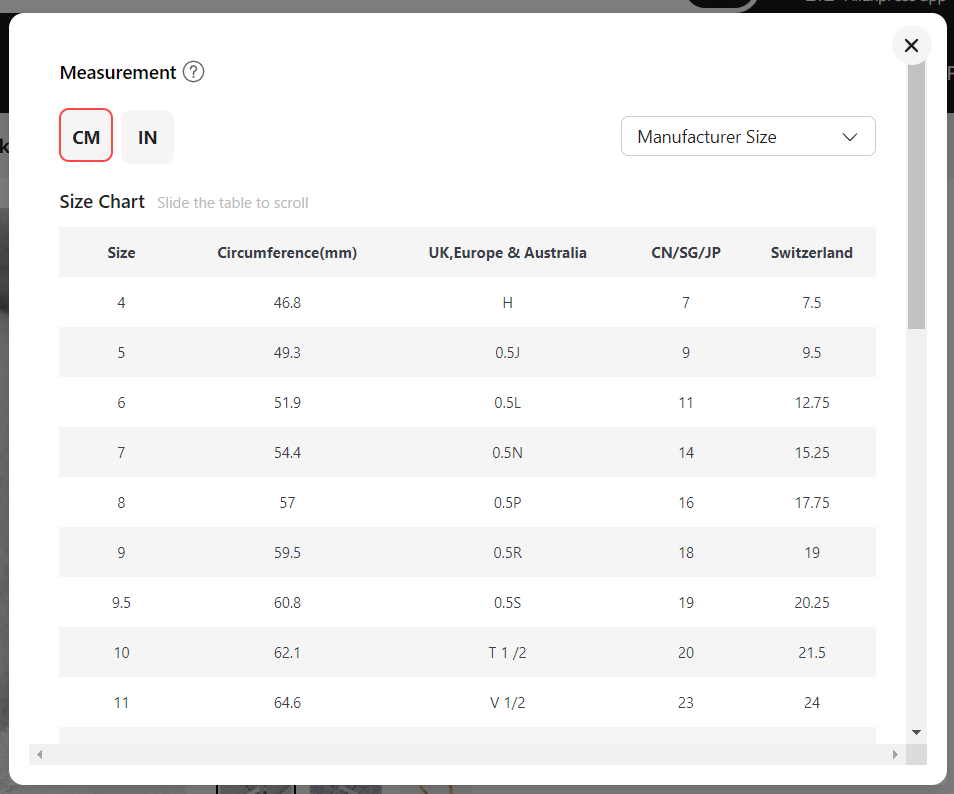Click the horizontal scrollbar left arrow
The height and width of the screenshot is (794, 954).
point(40,754)
